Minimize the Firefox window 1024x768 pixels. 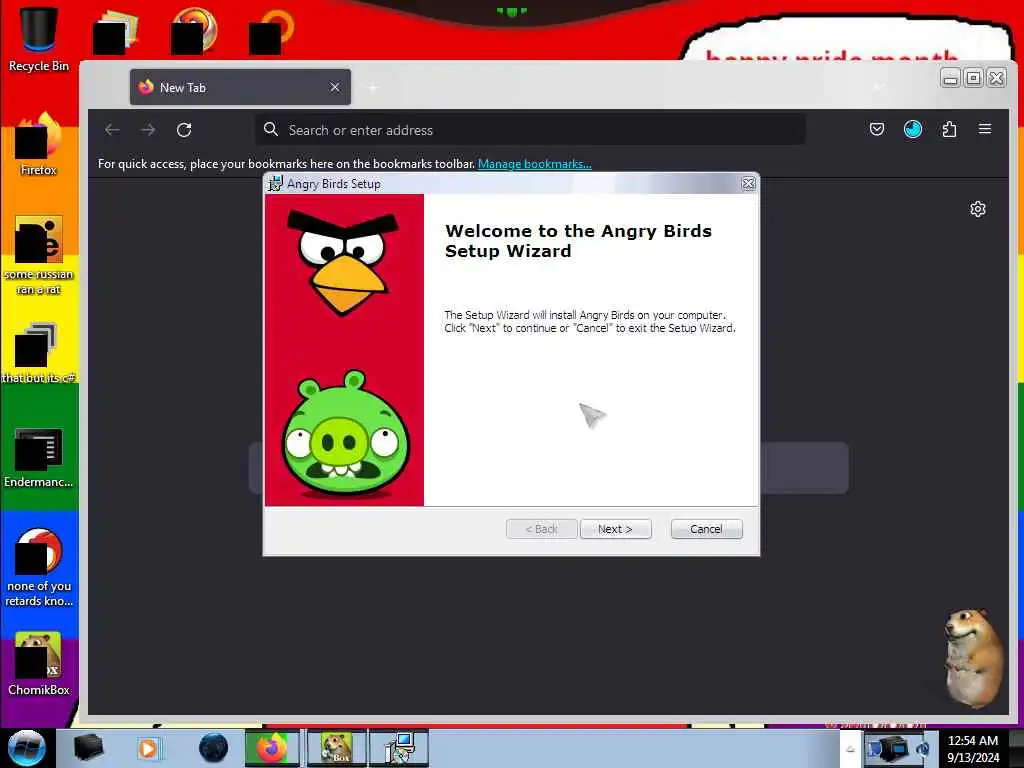(951, 78)
